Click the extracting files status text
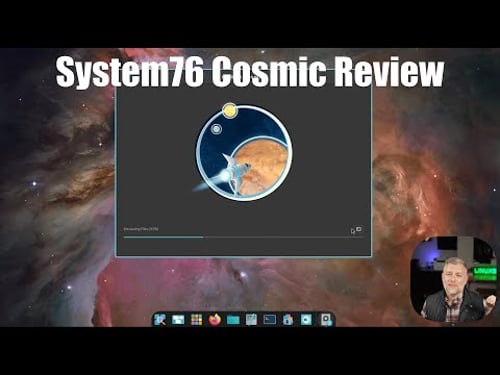 tap(141, 229)
